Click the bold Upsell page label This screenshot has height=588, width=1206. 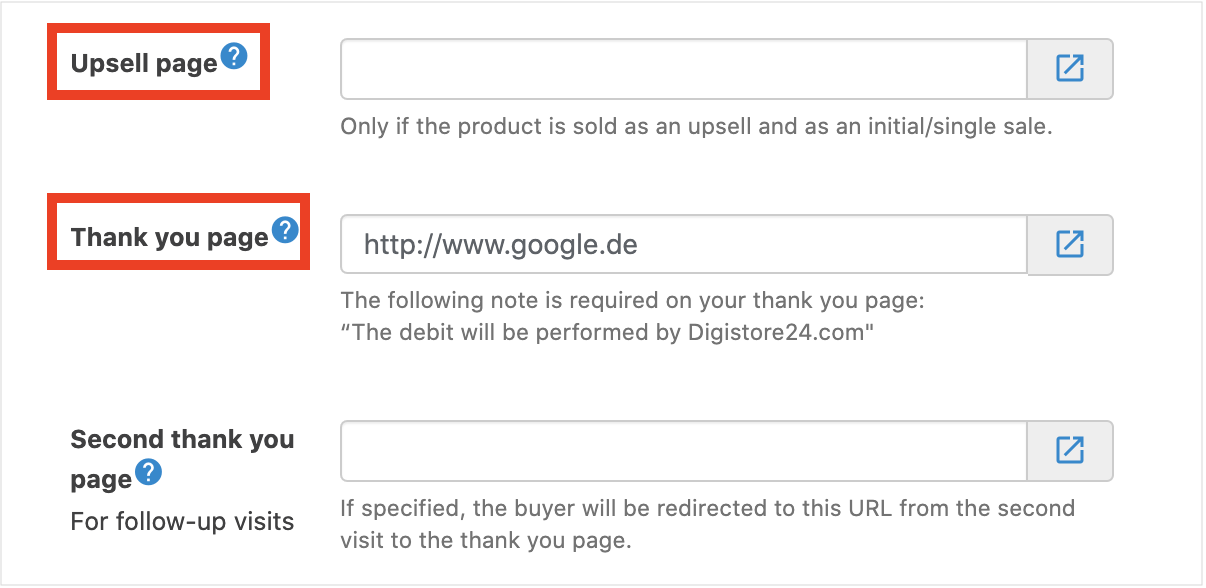tap(143, 64)
